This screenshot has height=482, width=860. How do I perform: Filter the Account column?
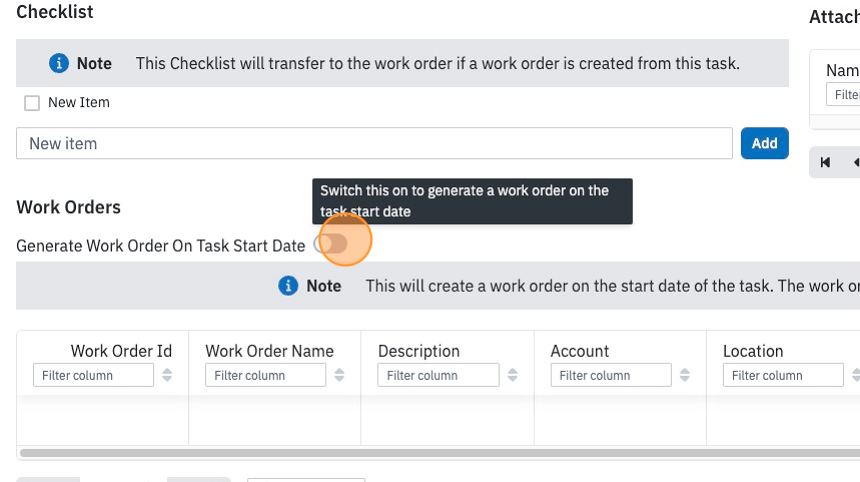(611, 375)
